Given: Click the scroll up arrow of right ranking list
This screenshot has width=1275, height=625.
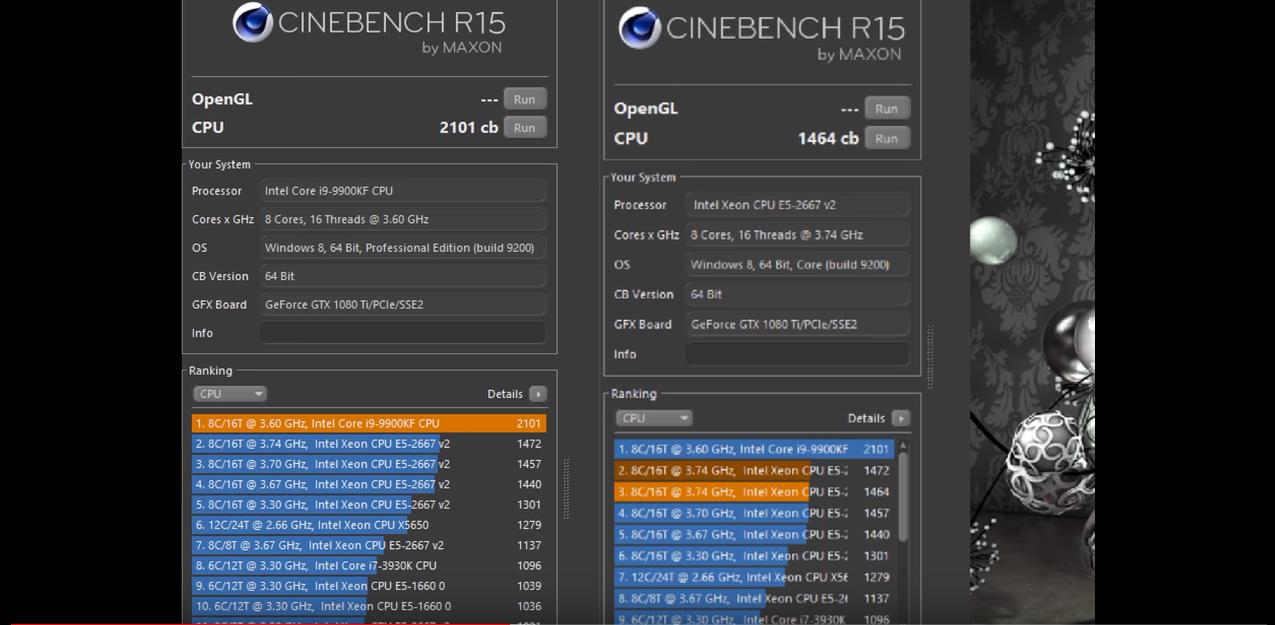Looking at the screenshot, I should pos(903,445).
